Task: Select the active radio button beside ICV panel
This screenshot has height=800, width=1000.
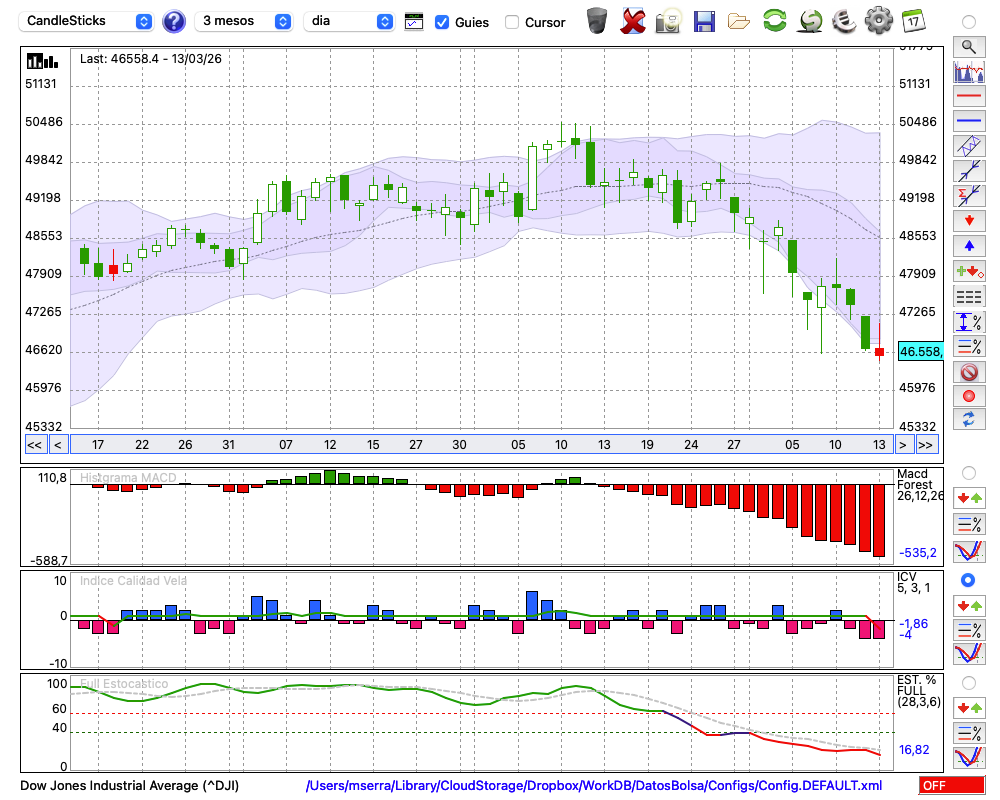Action: click(968, 580)
